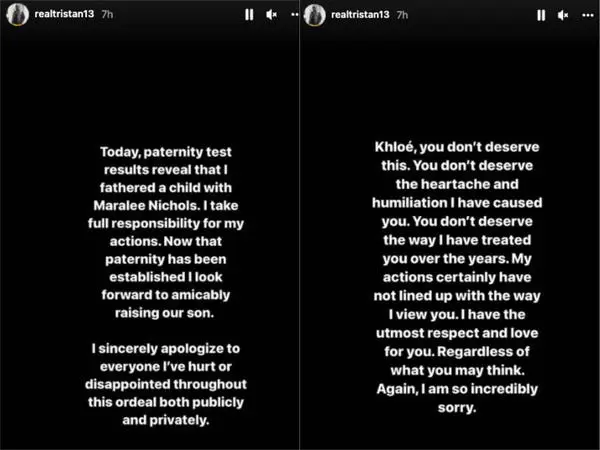600x450 pixels.
Task: Click the 'I sincerely apologize' paragraph
Action: [166, 384]
